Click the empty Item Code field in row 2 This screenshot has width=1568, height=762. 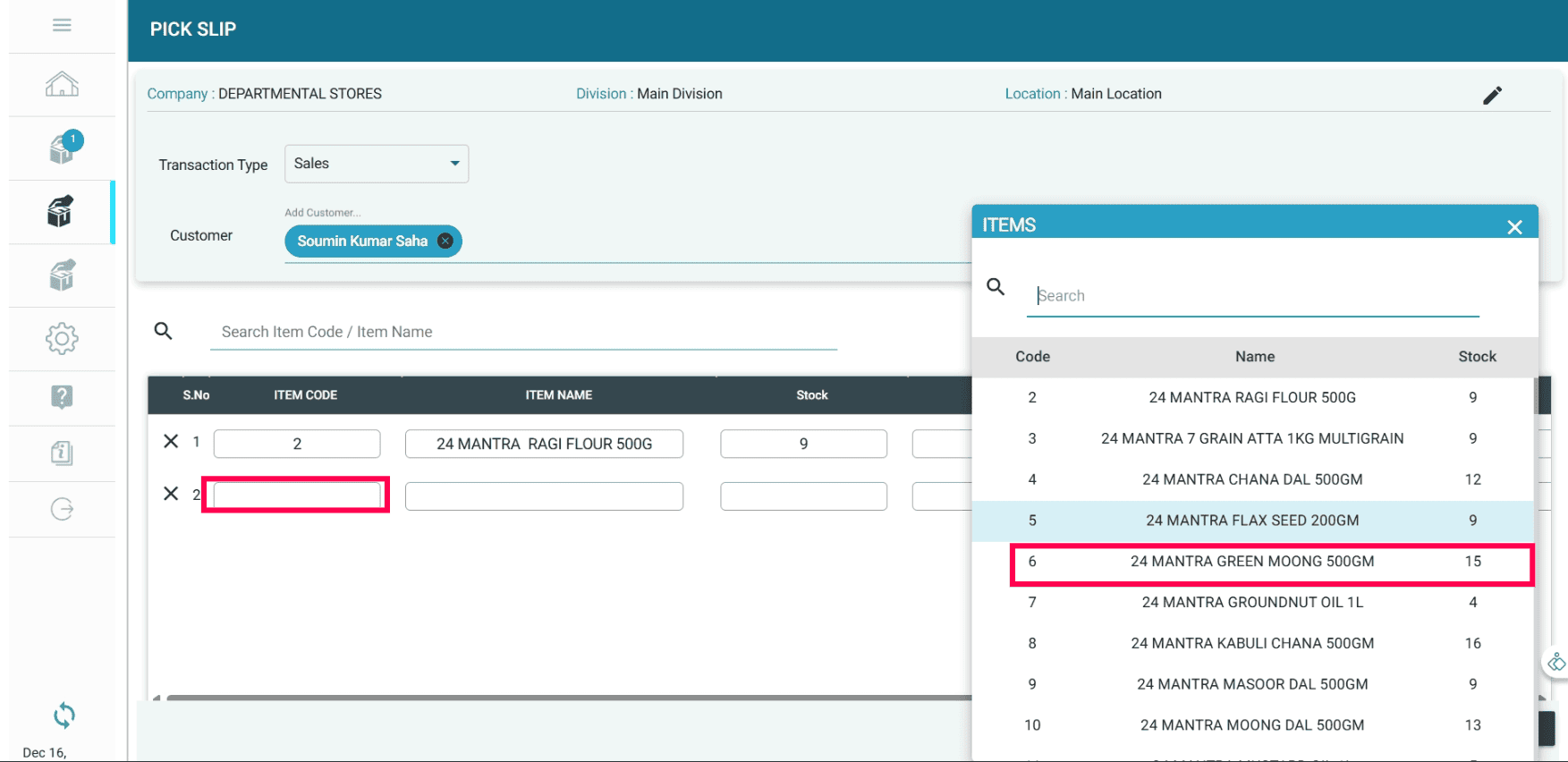(x=297, y=495)
